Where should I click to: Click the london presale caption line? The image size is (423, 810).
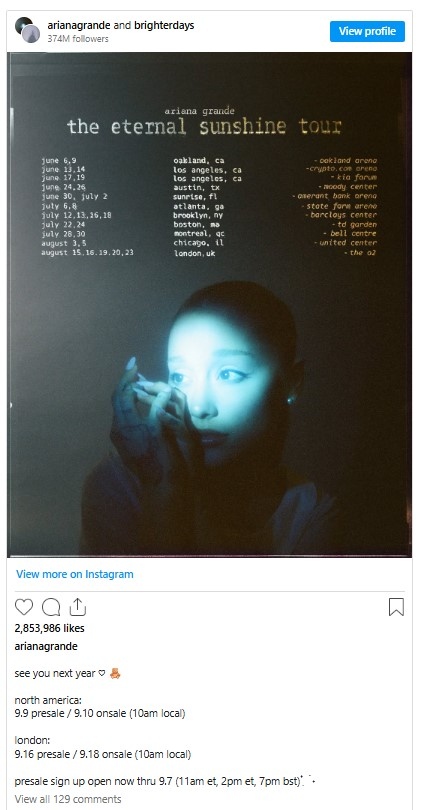click(x=103, y=754)
